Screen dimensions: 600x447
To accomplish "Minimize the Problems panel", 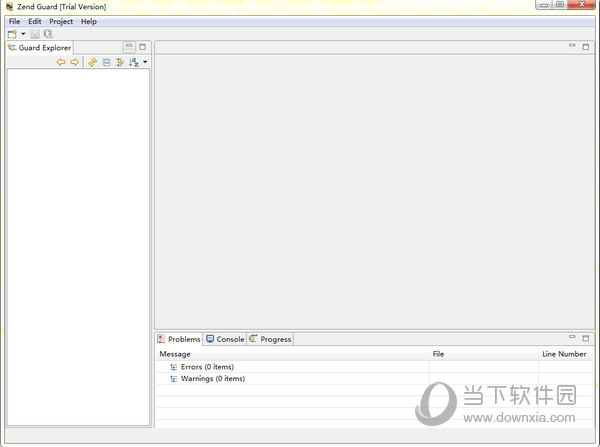I will [572, 337].
